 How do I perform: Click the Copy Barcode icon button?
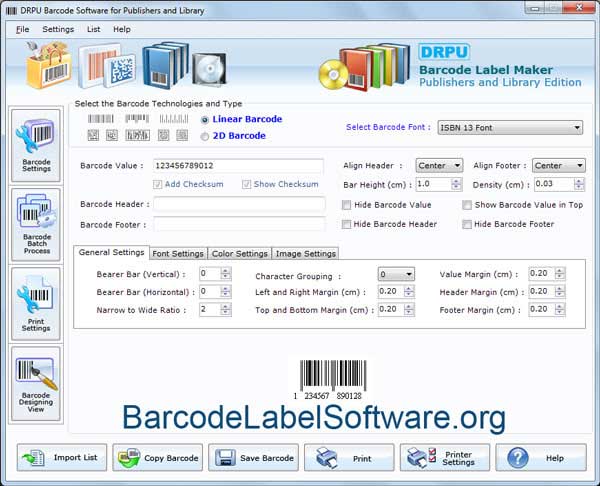coord(158,458)
